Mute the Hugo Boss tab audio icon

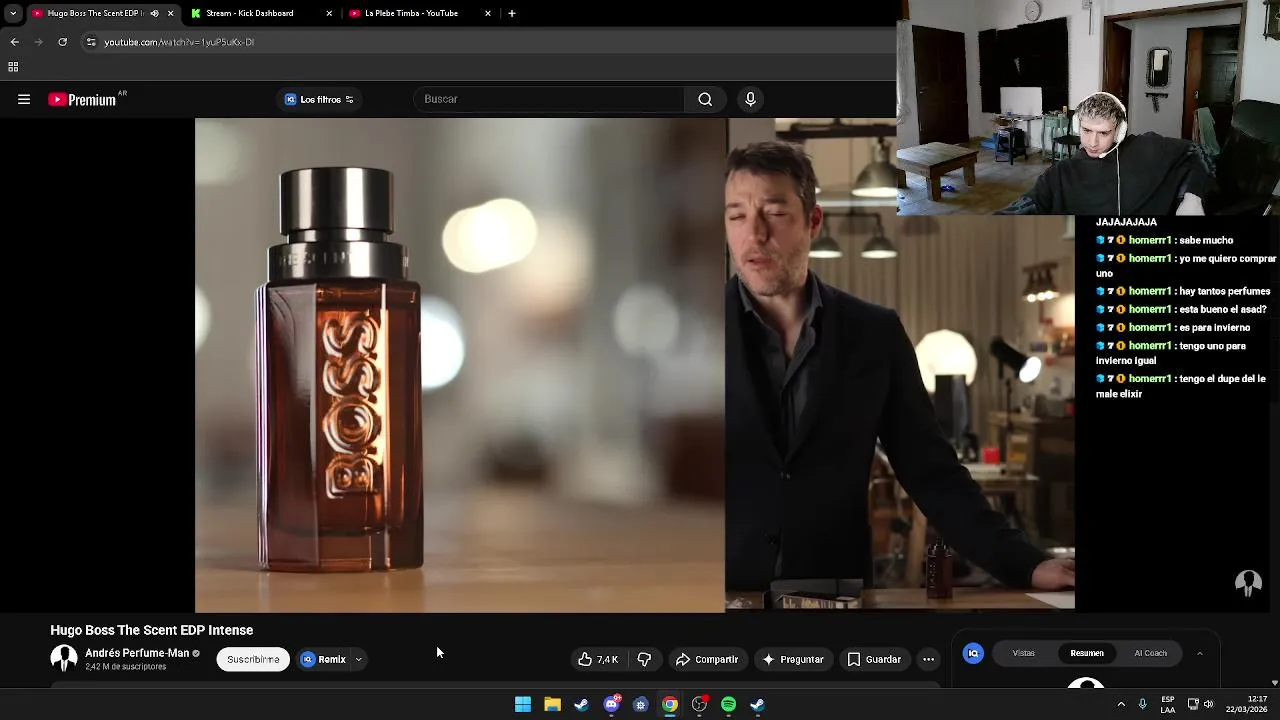154,13
